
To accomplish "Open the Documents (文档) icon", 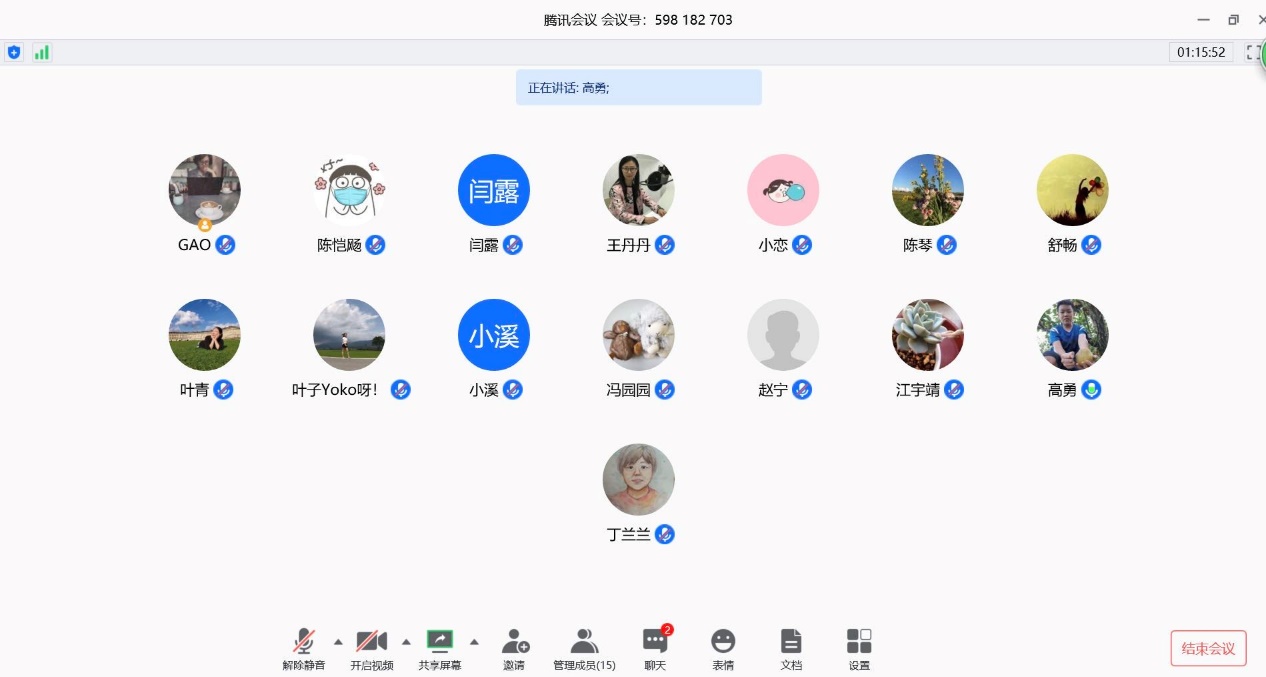I will [x=791, y=649].
